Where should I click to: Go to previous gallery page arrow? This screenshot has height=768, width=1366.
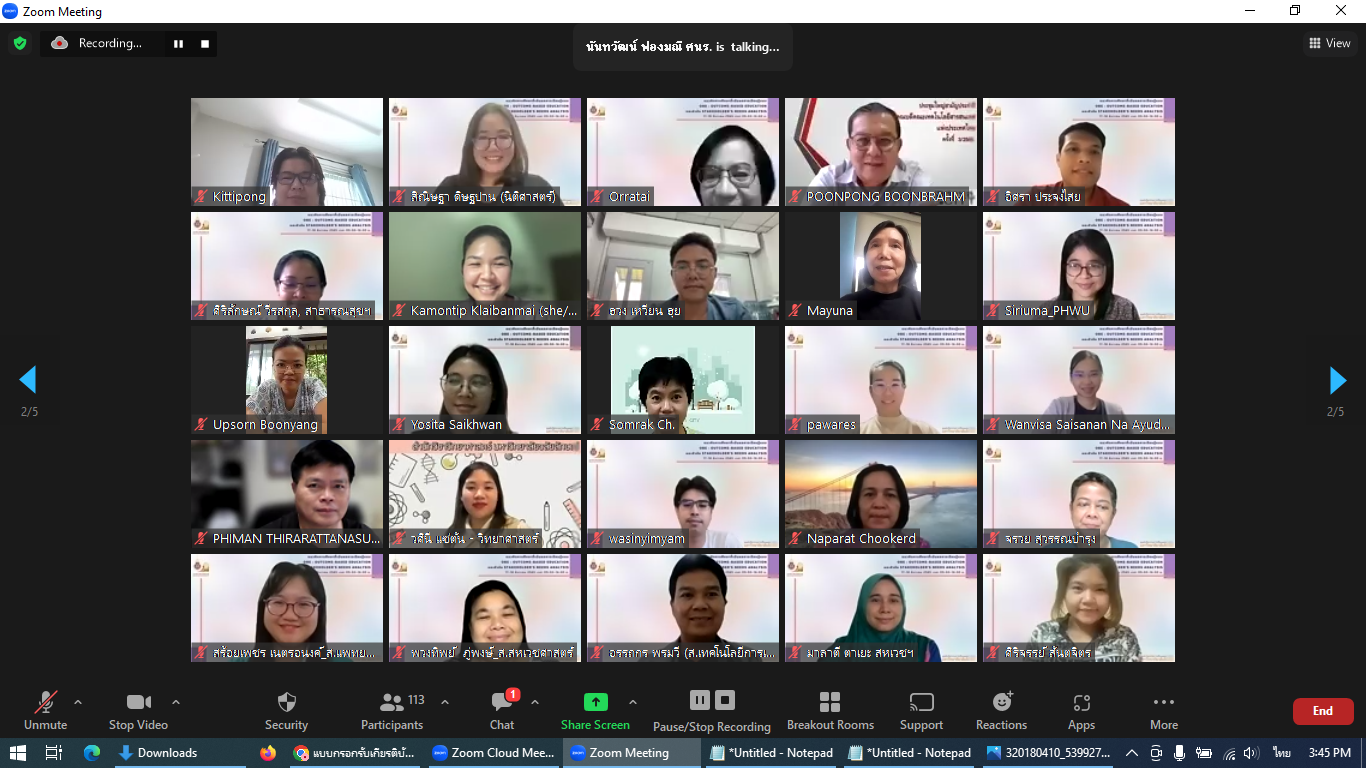tap(28, 379)
